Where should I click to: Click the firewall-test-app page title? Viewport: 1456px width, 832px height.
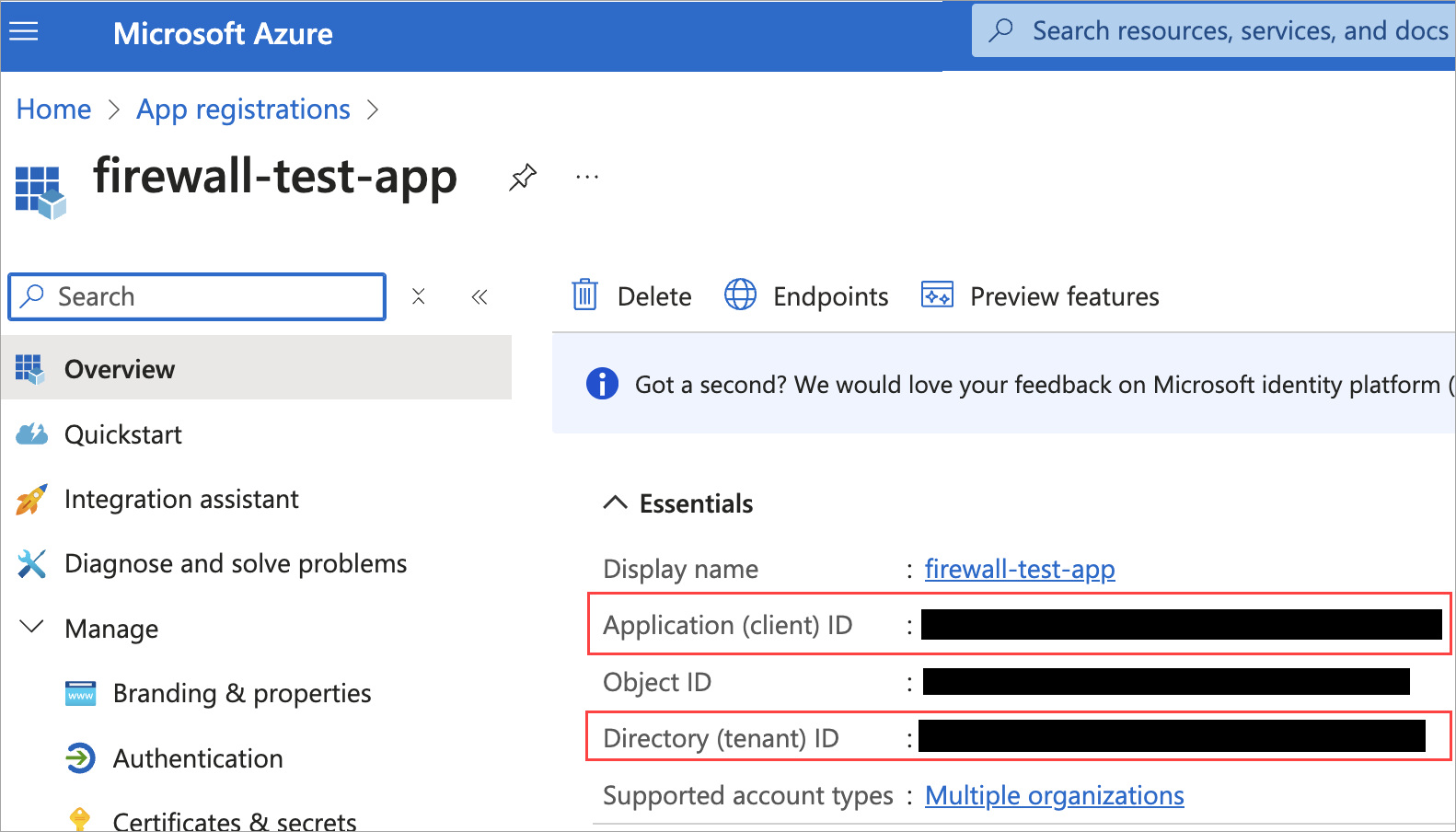coord(275,177)
